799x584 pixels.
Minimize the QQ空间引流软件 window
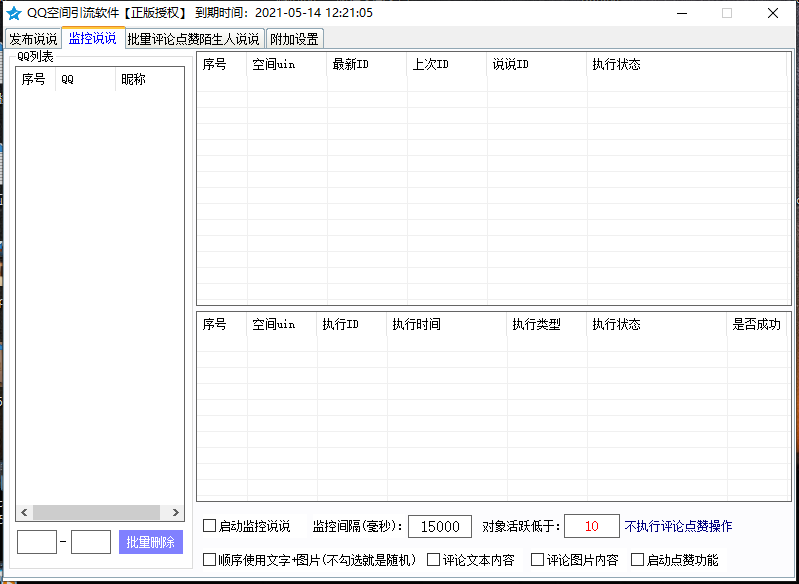tap(682, 13)
